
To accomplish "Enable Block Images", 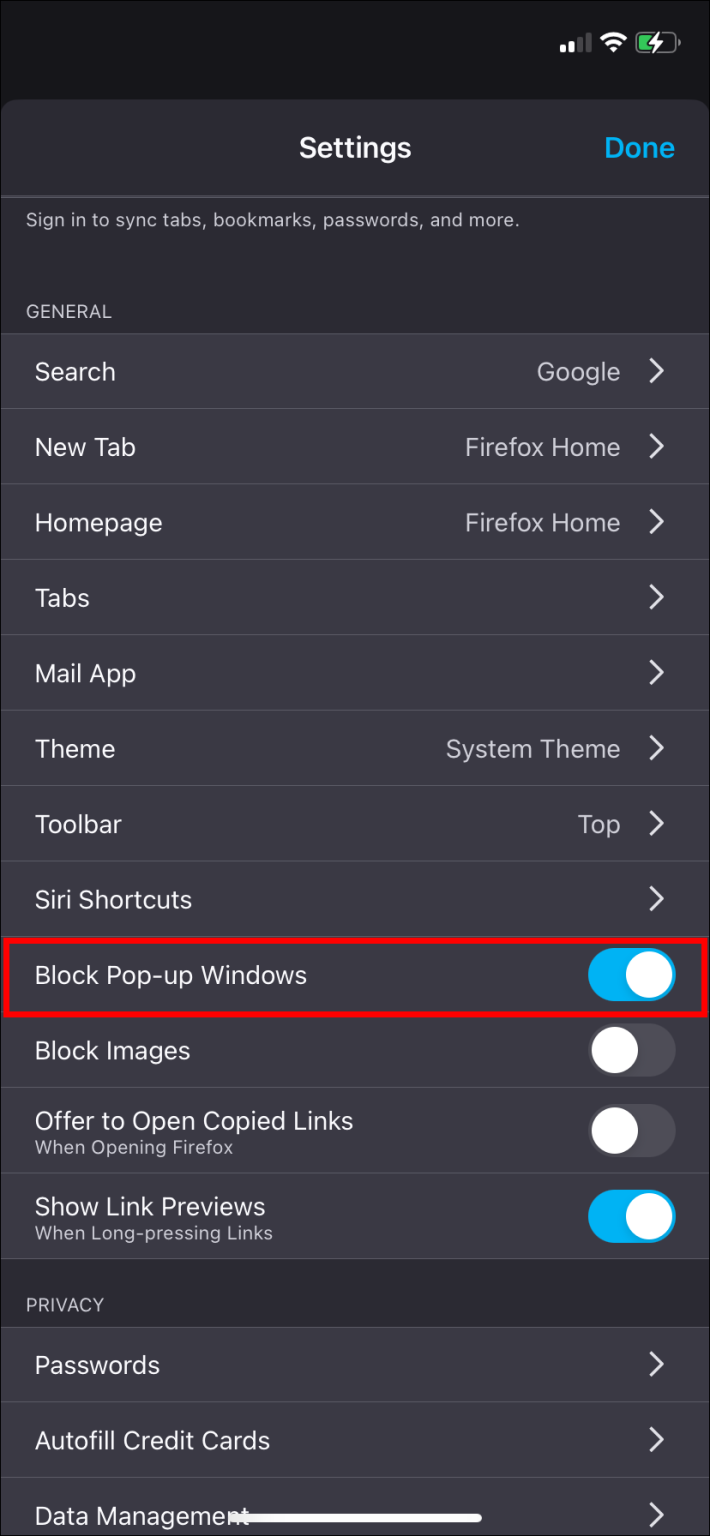I will tap(631, 1050).
